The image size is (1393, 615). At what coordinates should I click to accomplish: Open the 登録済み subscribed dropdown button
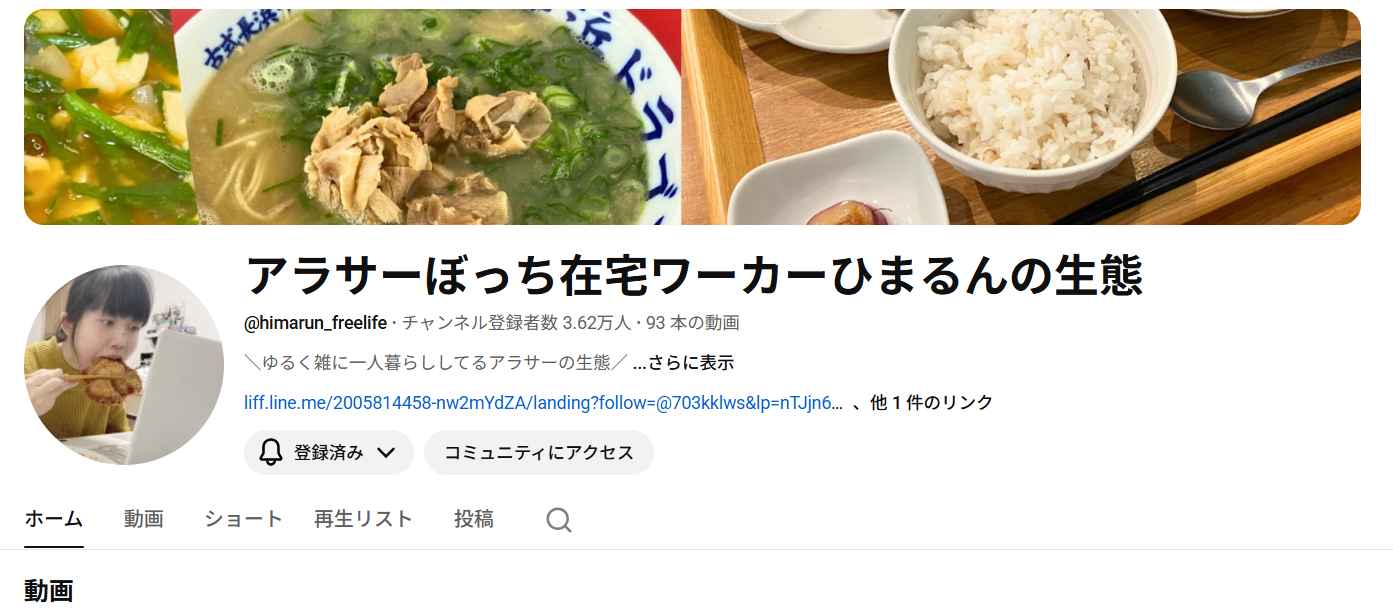(x=329, y=453)
